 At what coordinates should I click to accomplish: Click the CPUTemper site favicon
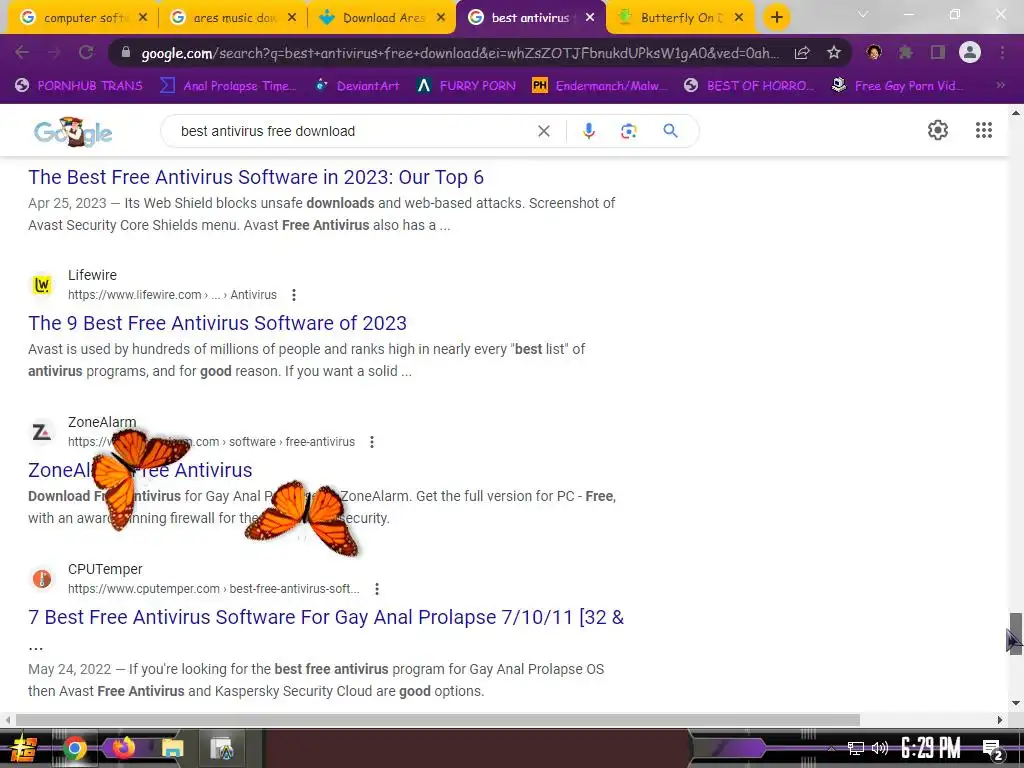tap(42, 579)
